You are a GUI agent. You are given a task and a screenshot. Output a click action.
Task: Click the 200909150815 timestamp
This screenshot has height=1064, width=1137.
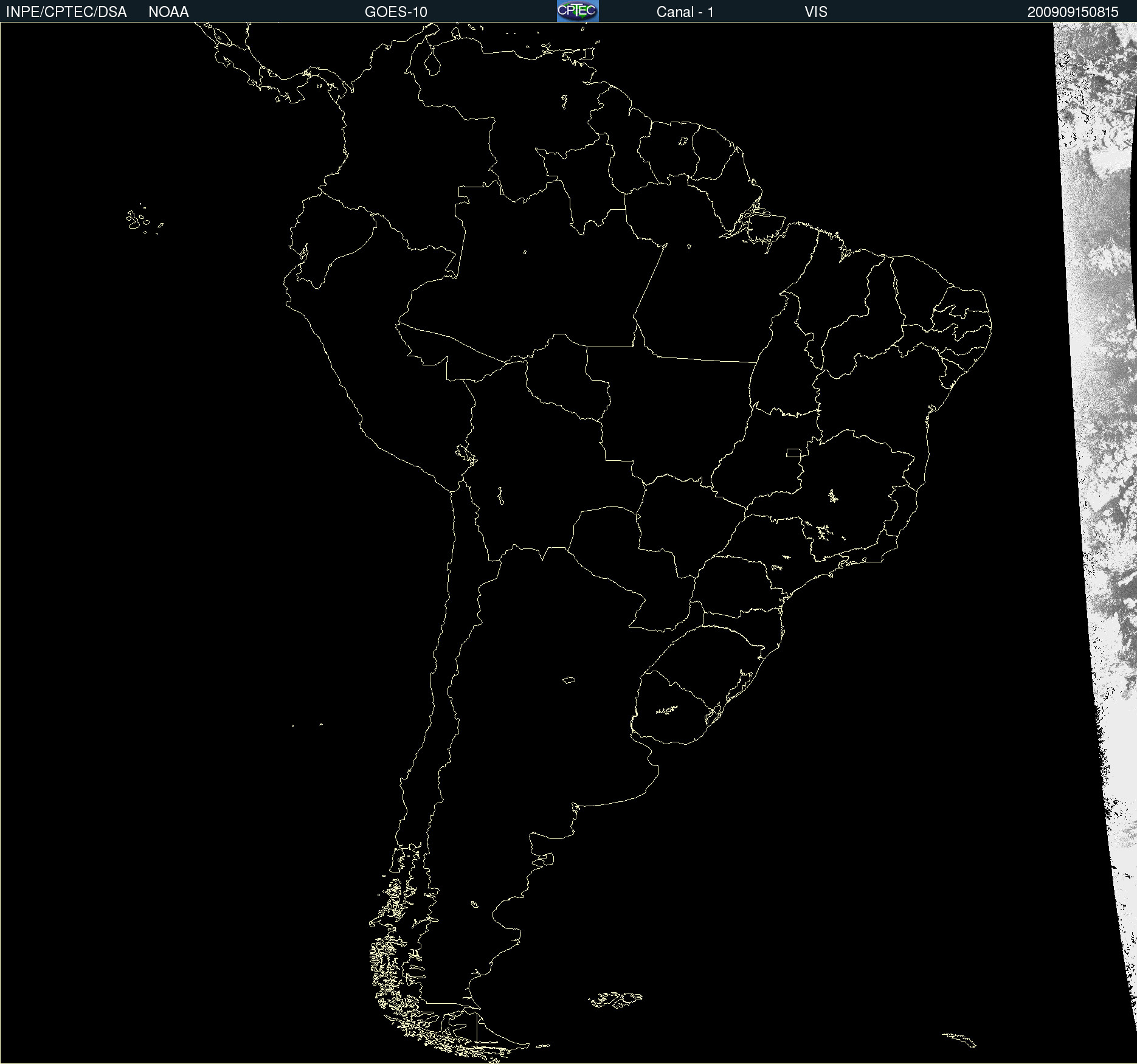(x=1073, y=12)
